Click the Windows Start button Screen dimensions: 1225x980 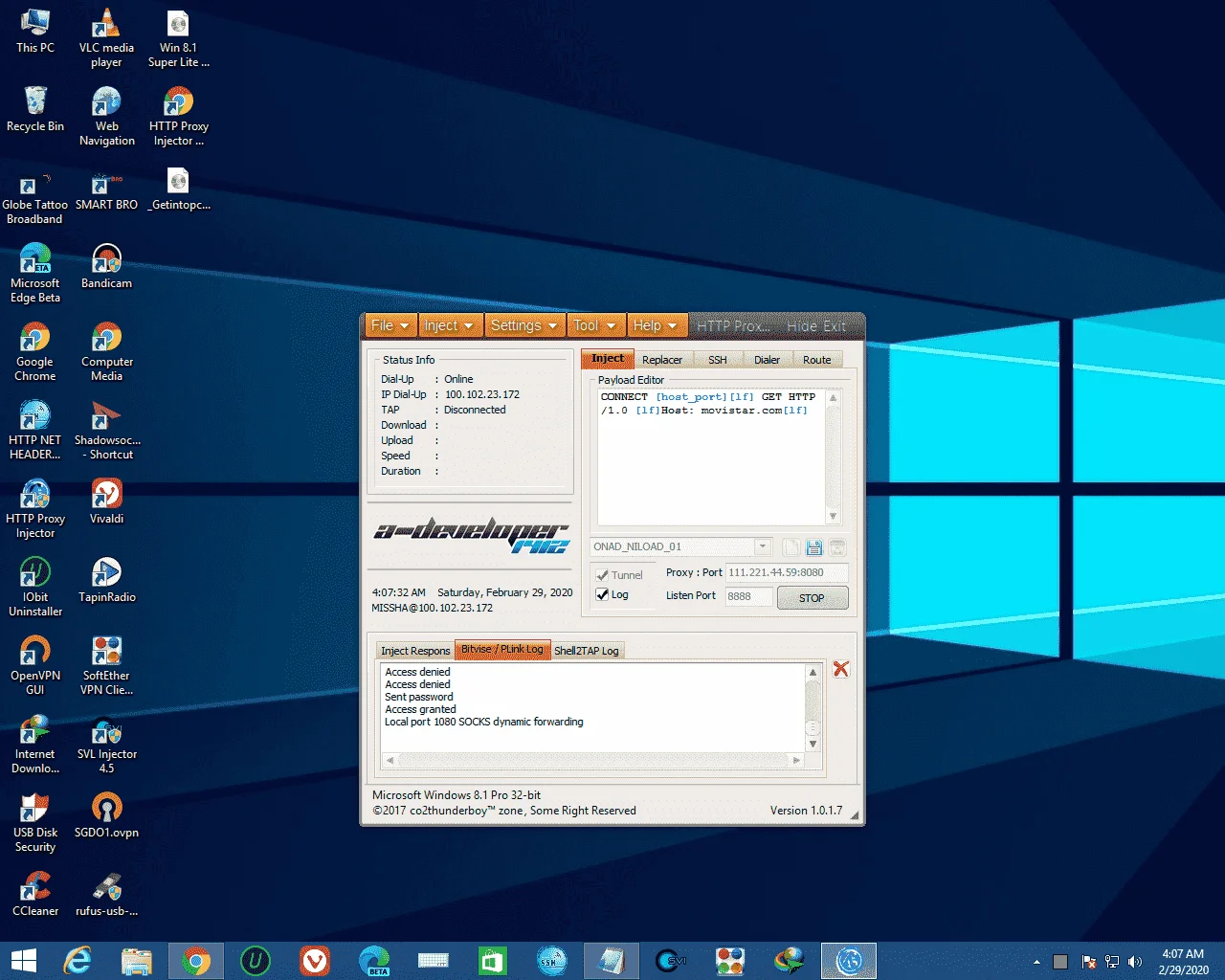tap(23, 961)
